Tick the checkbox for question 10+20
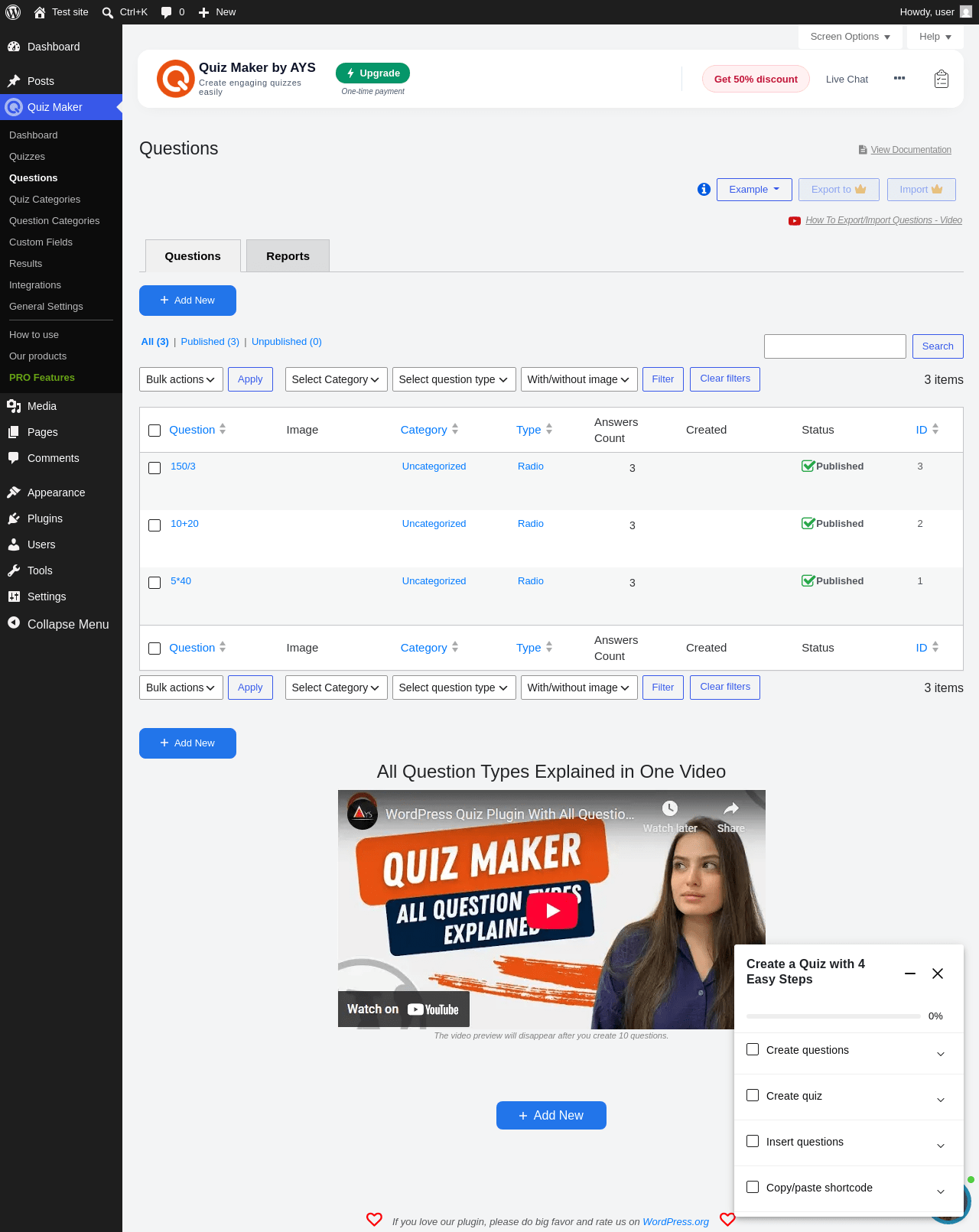979x1232 pixels. click(x=154, y=525)
